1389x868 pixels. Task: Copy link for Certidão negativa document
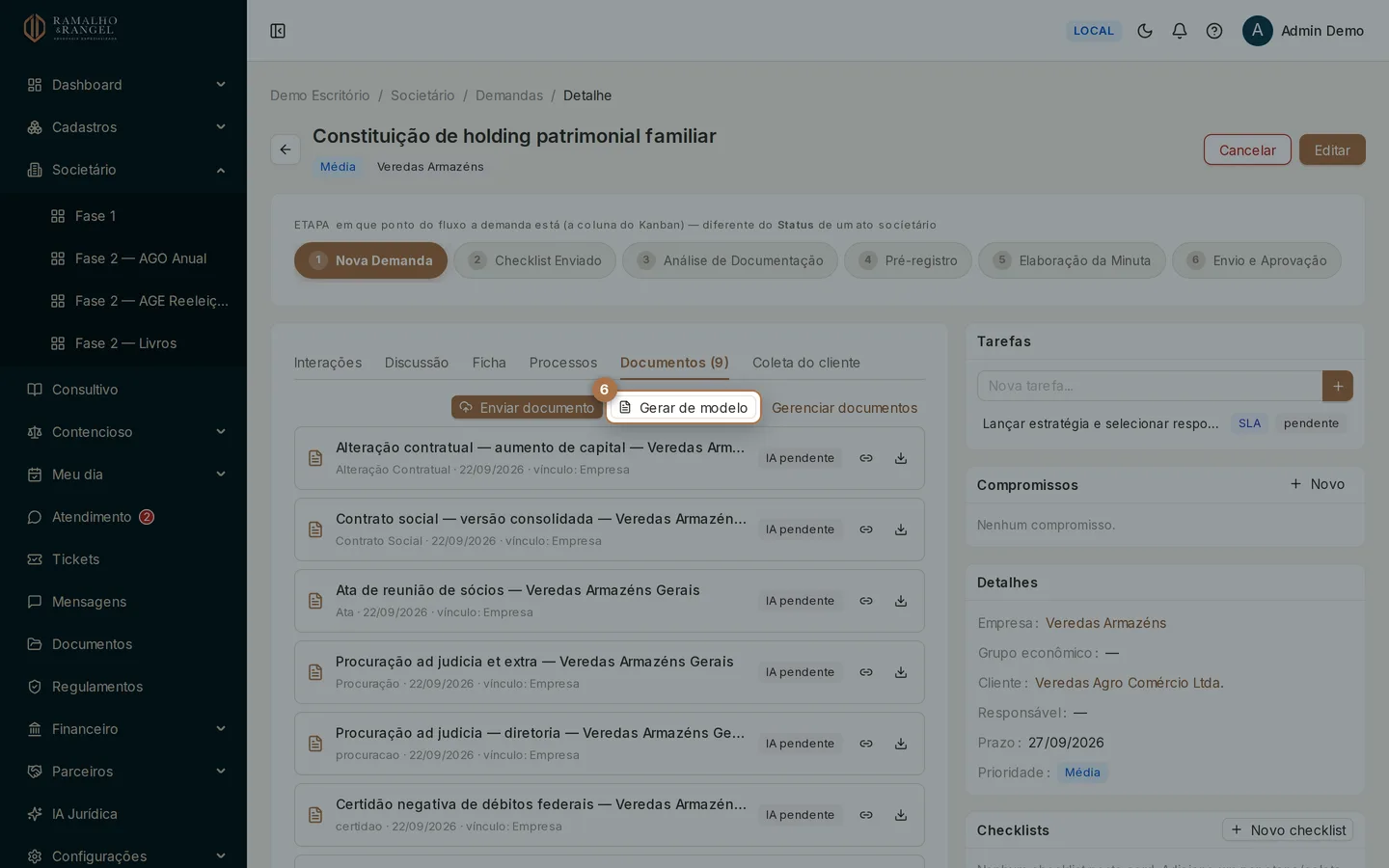[866, 815]
